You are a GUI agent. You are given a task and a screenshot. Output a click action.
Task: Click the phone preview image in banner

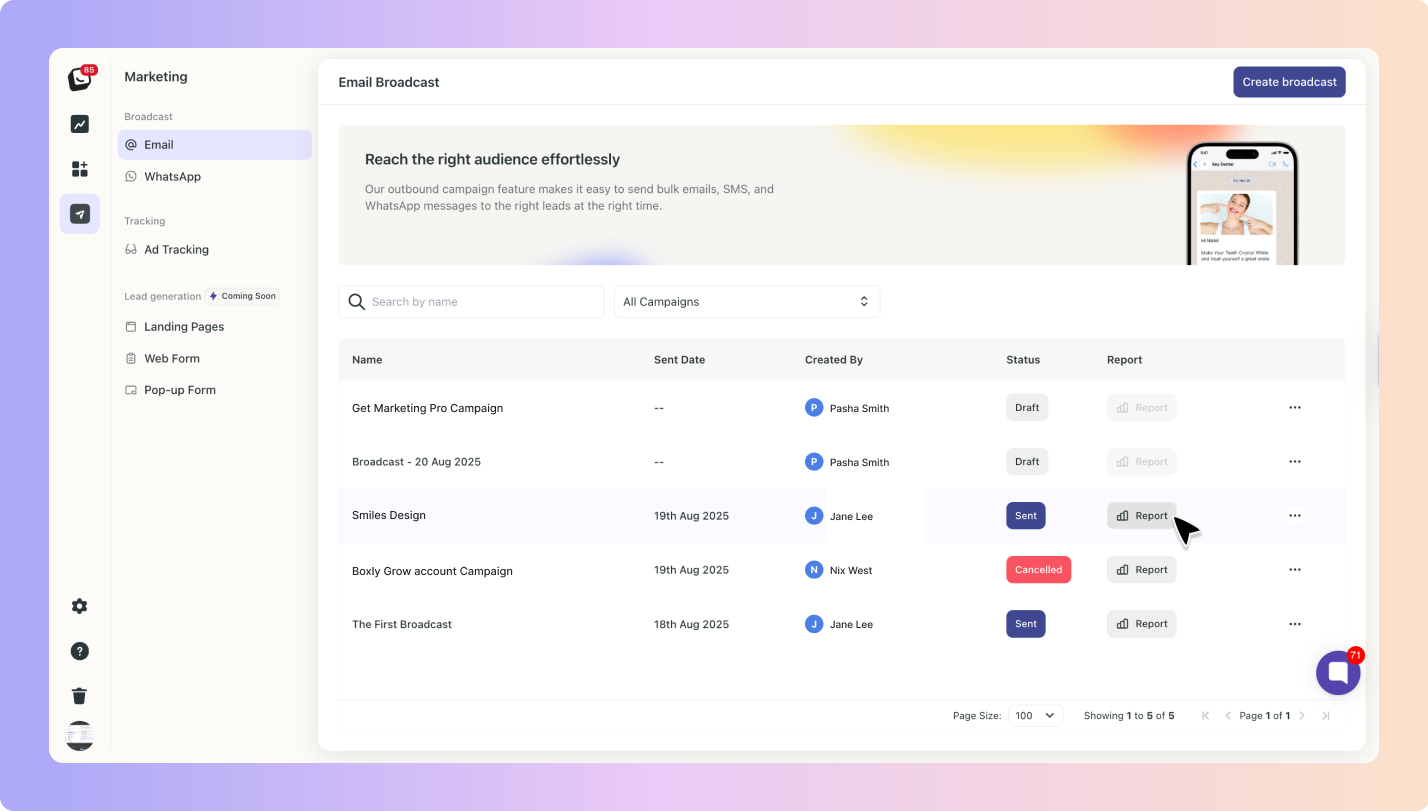(x=1243, y=203)
